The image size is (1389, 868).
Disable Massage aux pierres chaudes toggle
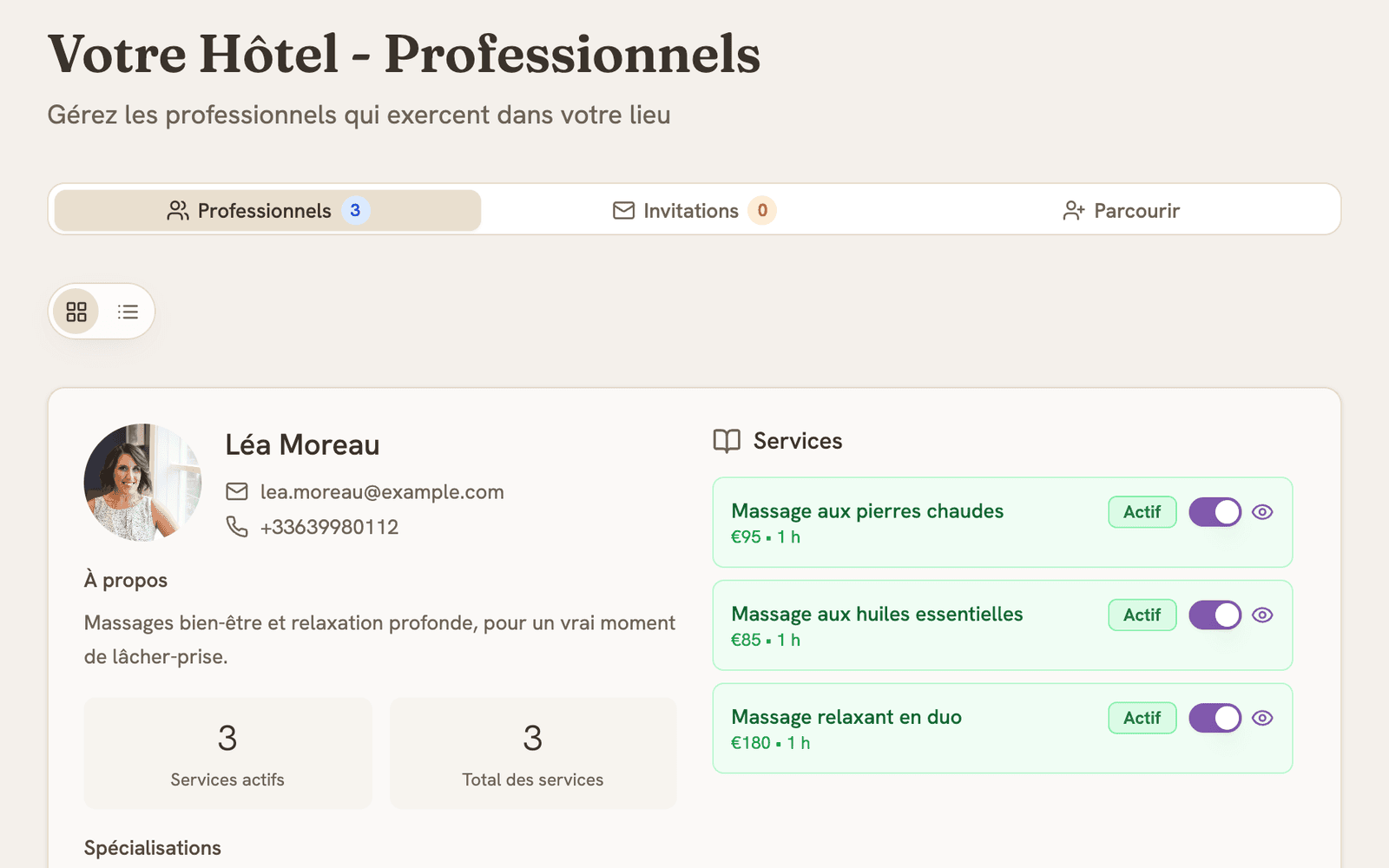pos(1215,512)
